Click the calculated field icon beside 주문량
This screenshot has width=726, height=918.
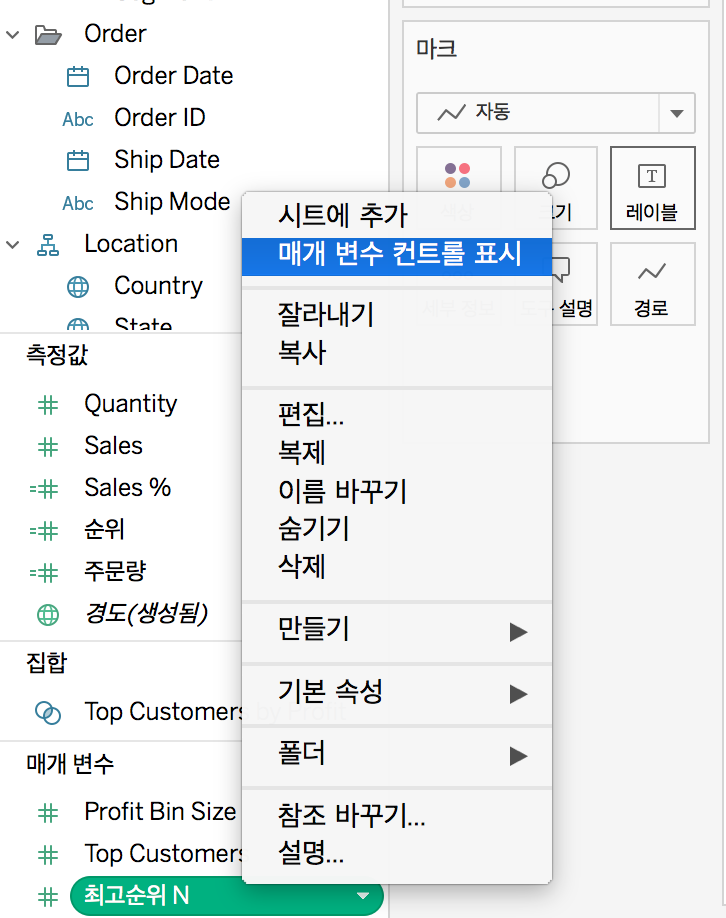coord(44,573)
